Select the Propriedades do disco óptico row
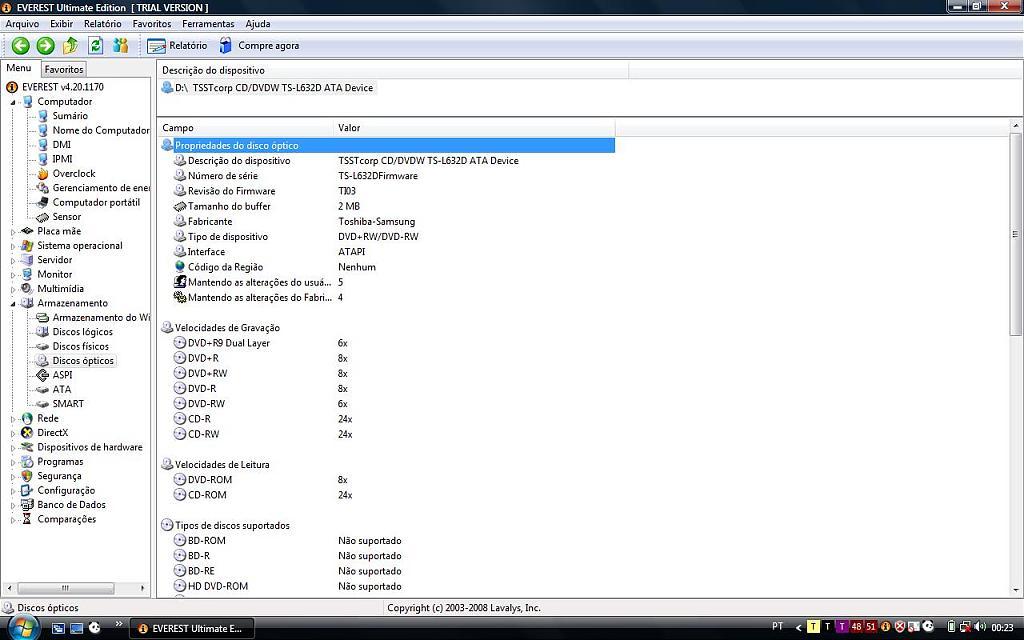 (387, 145)
